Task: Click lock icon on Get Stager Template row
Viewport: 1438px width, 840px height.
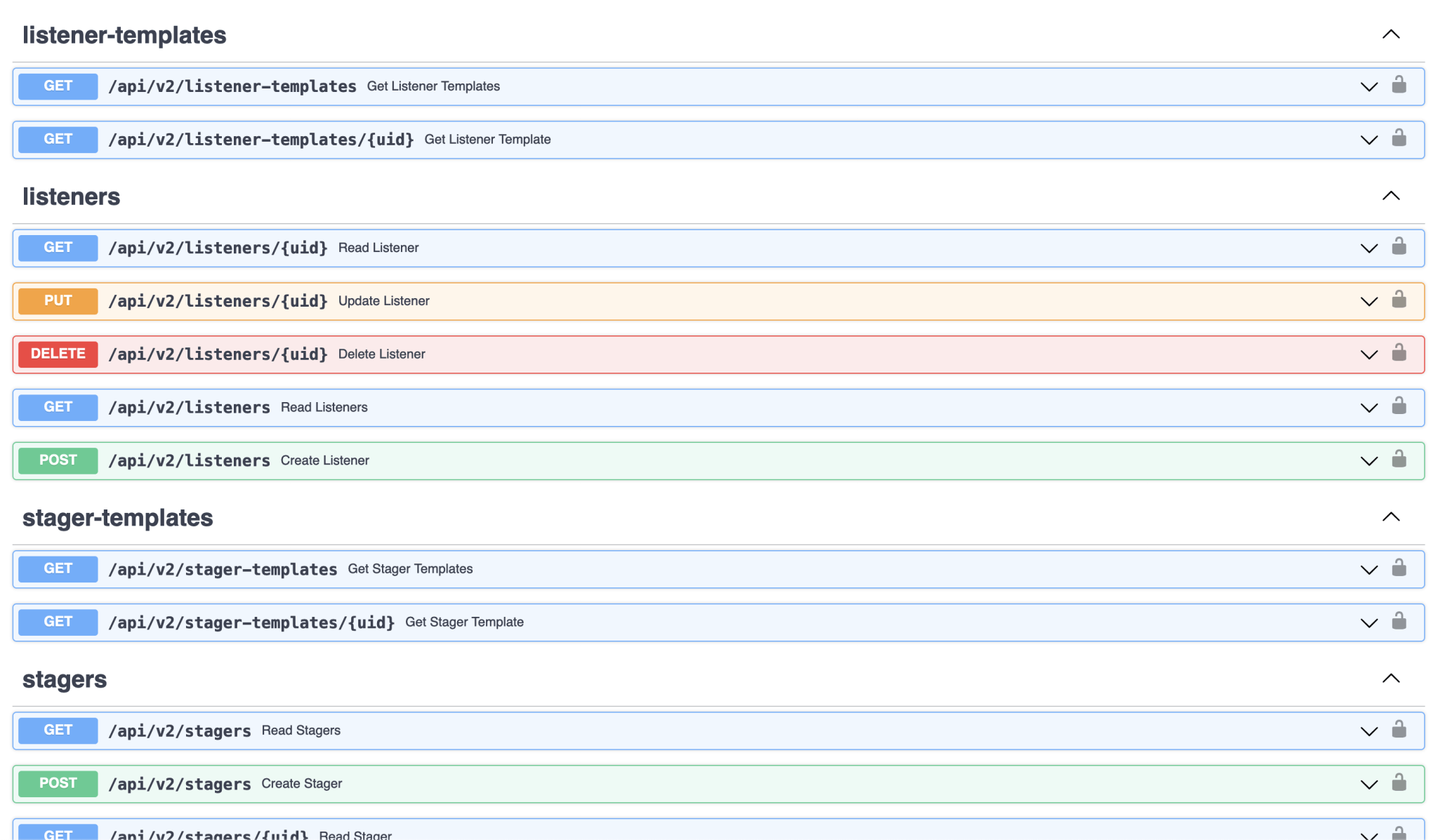Action: (1399, 621)
